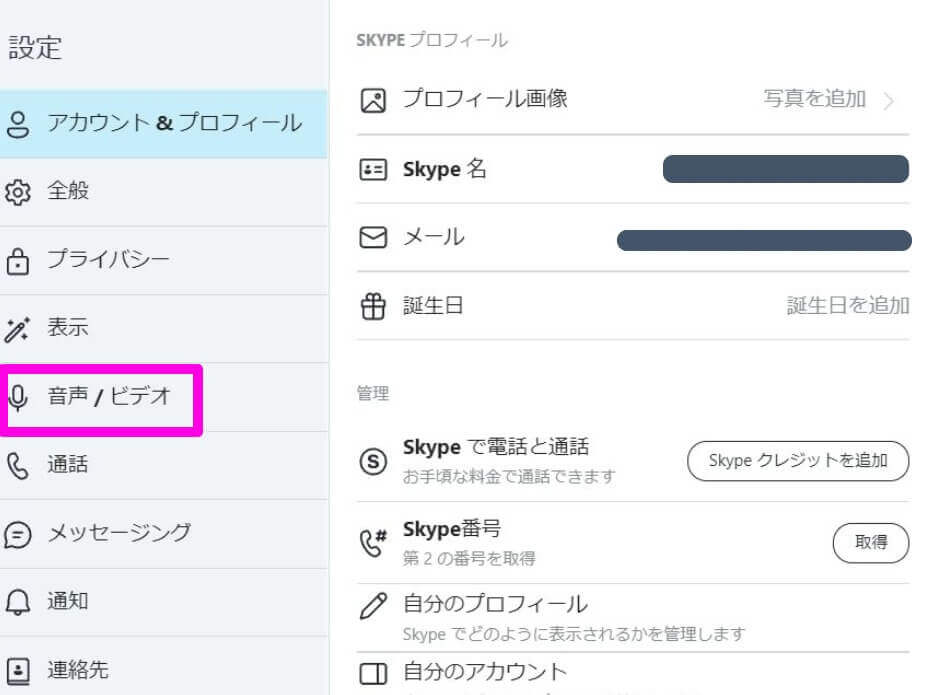925x695 pixels.
Task: Select the アカウント & プロフィール settings tab
Action: (x=163, y=124)
